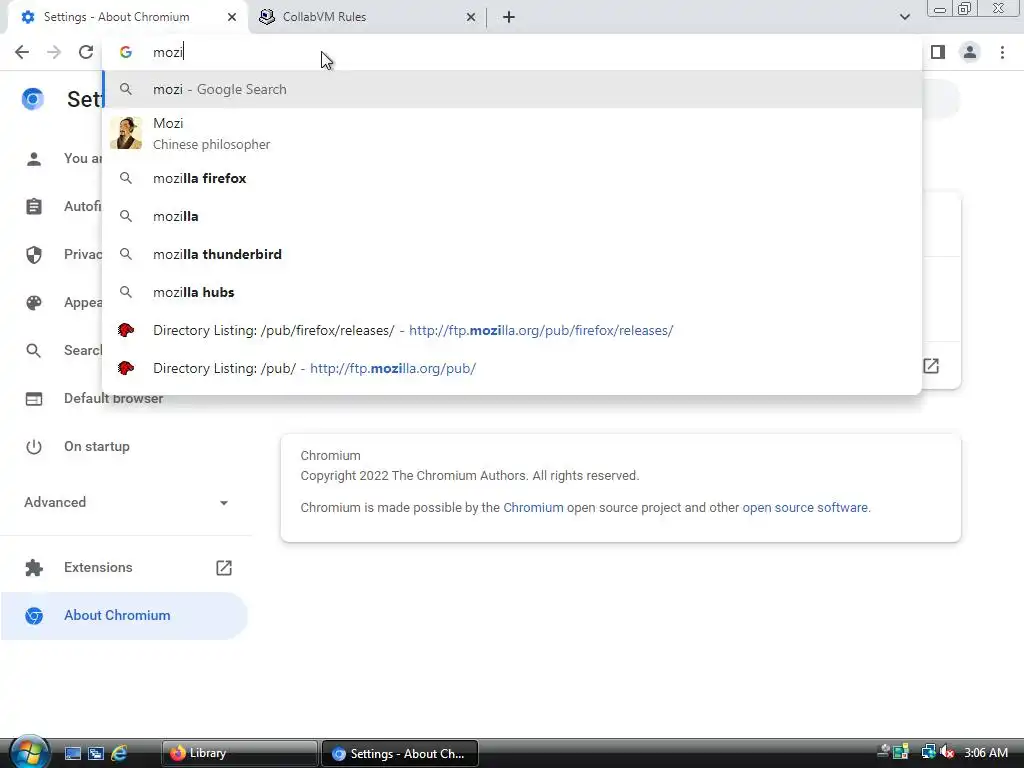Open ftp.mozilla.org/pub/firefox/releases/ history suggestion

[512, 330]
